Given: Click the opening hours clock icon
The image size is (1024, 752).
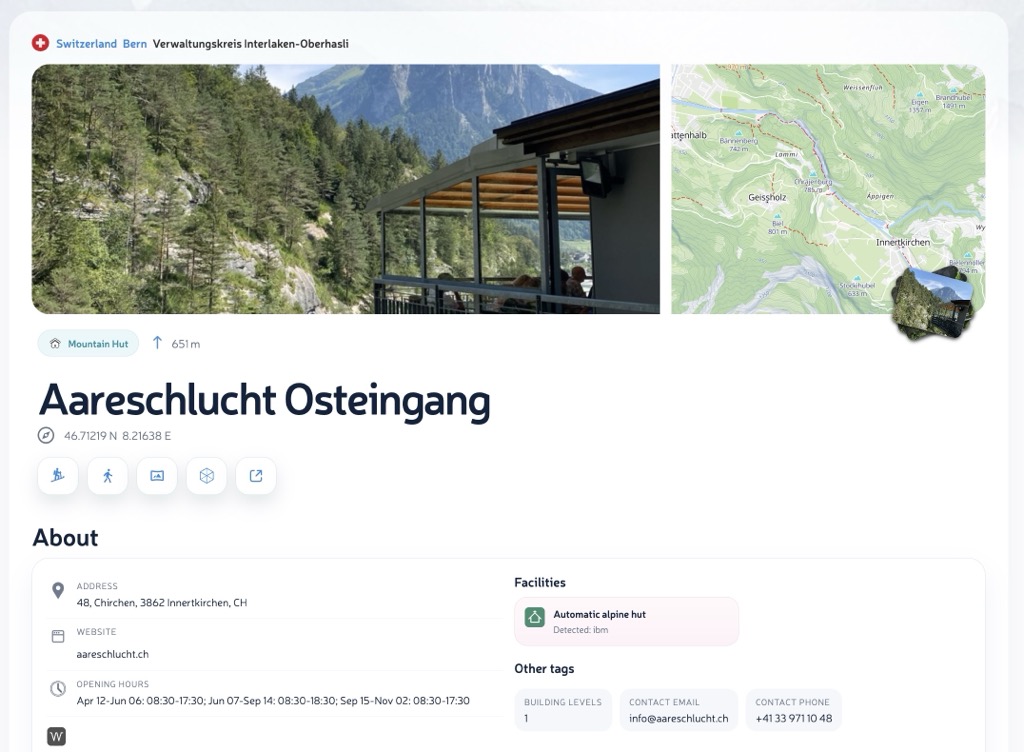Looking at the screenshot, I should point(58,689).
